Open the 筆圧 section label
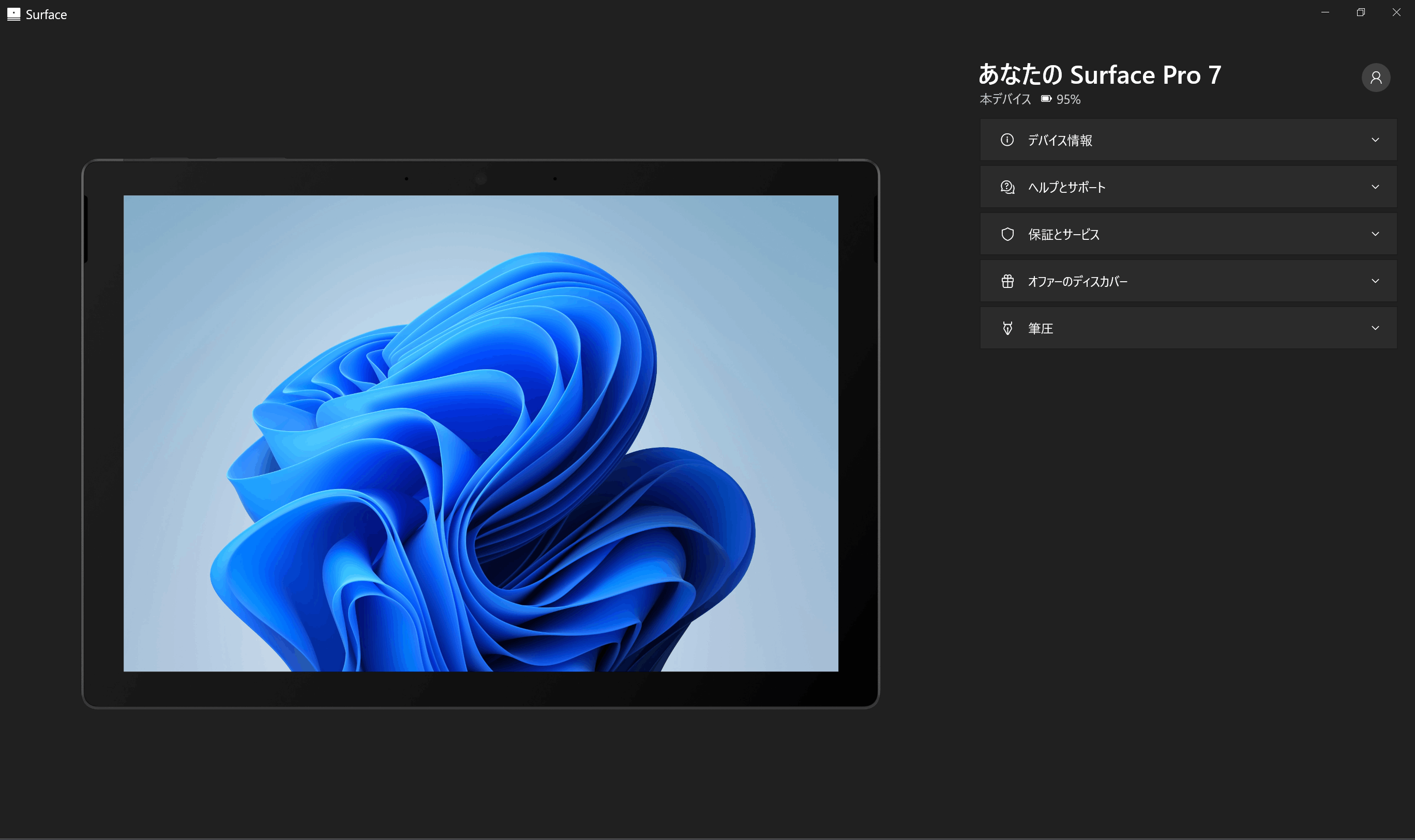 click(1040, 328)
